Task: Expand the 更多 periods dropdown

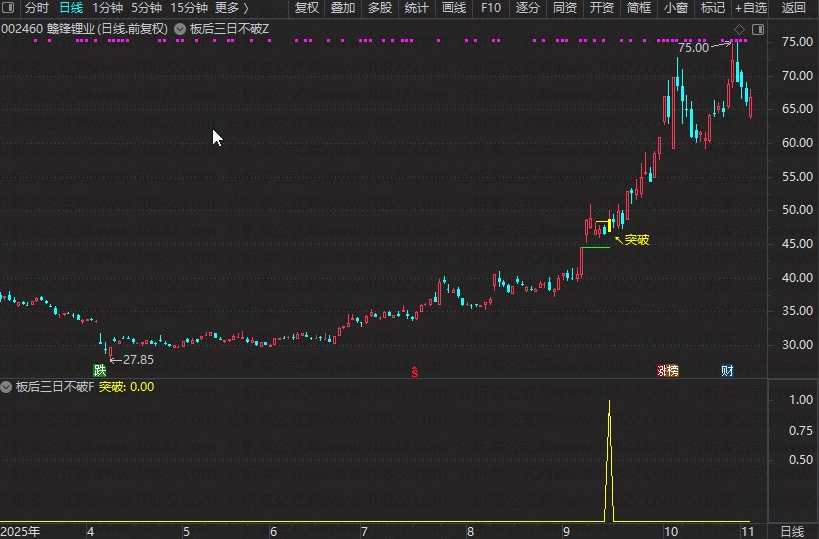Action: pyautogui.click(x=232, y=8)
